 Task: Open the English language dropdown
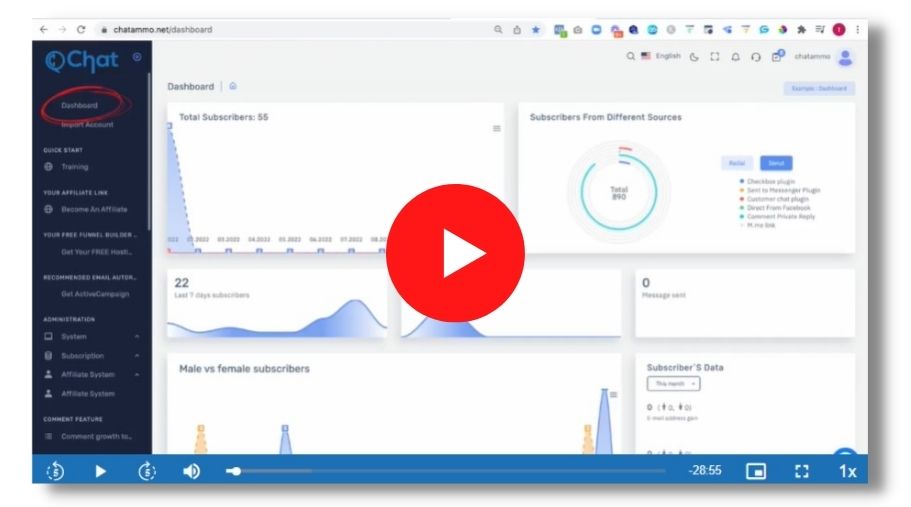661,56
